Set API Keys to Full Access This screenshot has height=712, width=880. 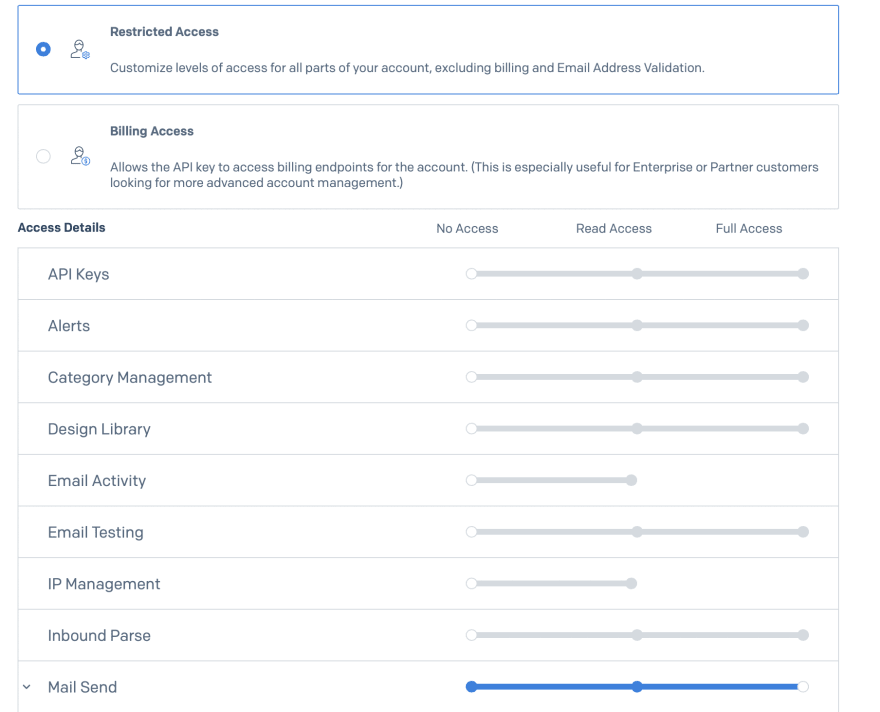pos(803,274)
